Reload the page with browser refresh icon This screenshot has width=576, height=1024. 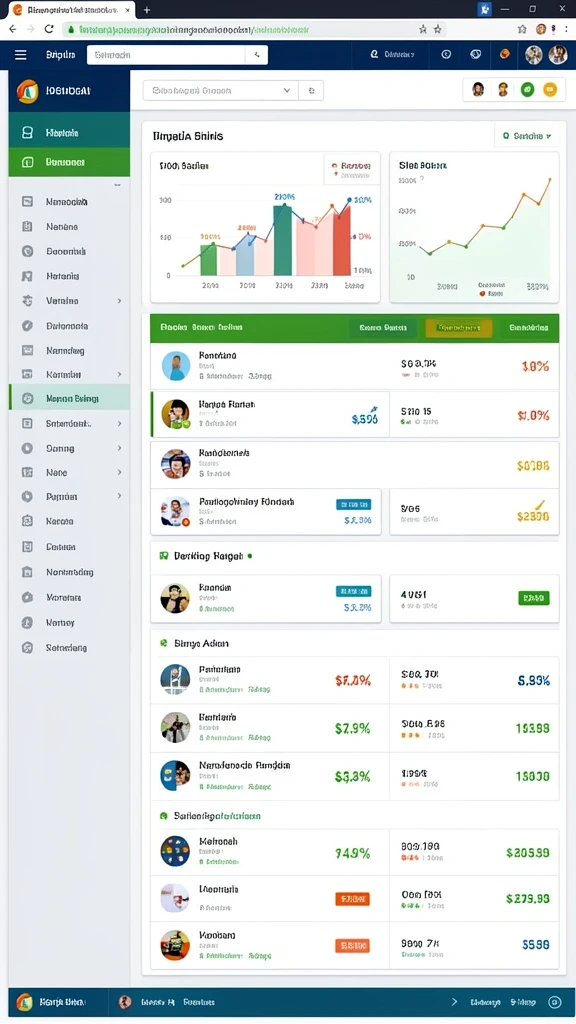tap(48, 29)
